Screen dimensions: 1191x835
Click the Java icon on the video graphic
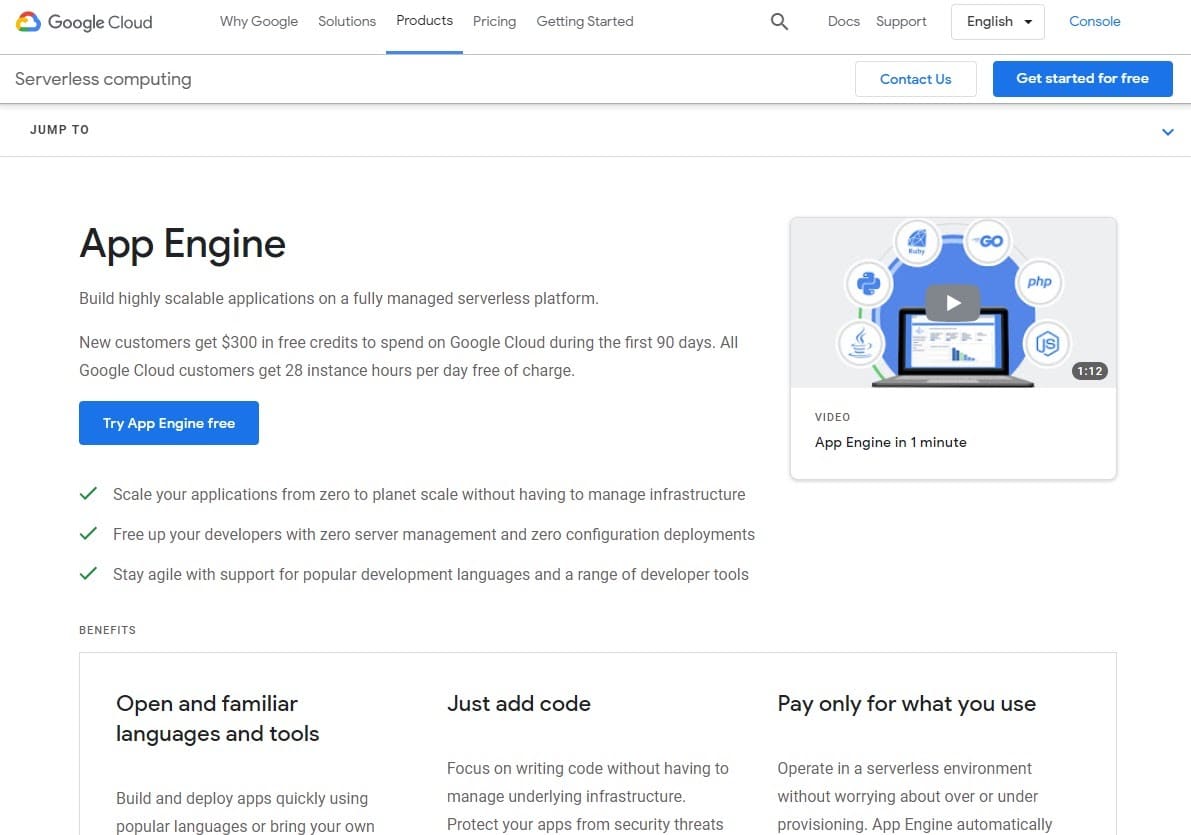(x=861, y=344)
